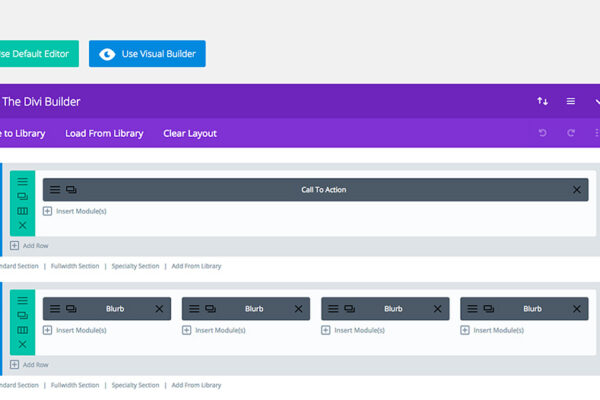Duplicate the Call To Action module
The image size is (600, 400).
(71, 190)
